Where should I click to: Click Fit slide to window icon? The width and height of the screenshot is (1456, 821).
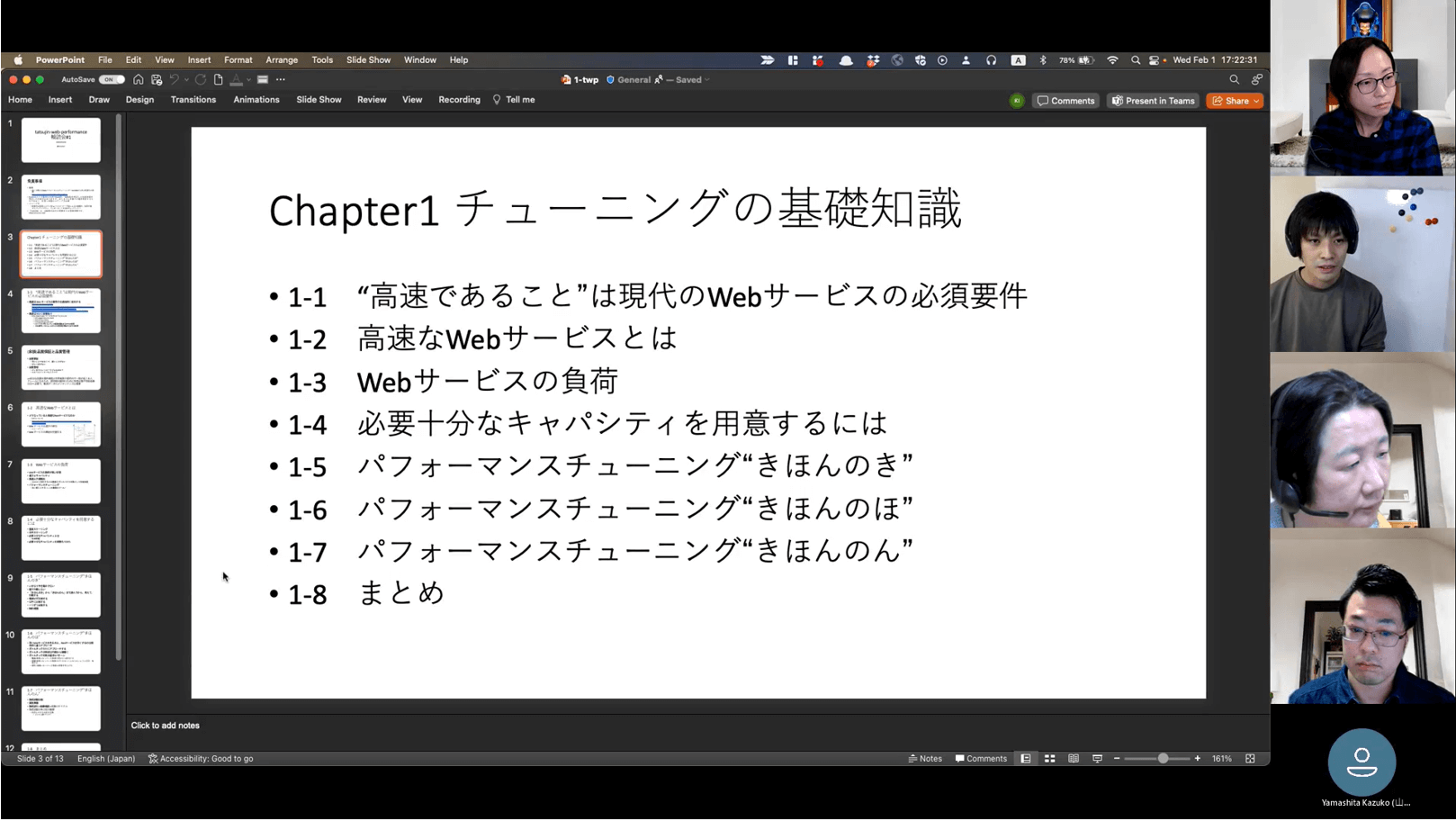tap(1250, 759)
